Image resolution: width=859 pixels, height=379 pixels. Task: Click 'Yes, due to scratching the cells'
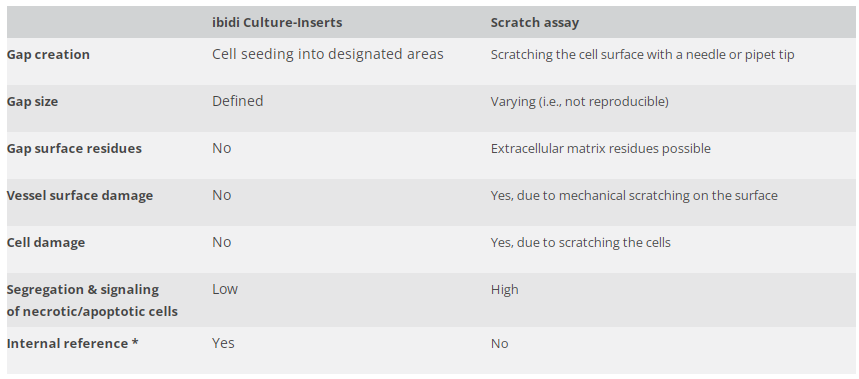click(x=580, y=243)
